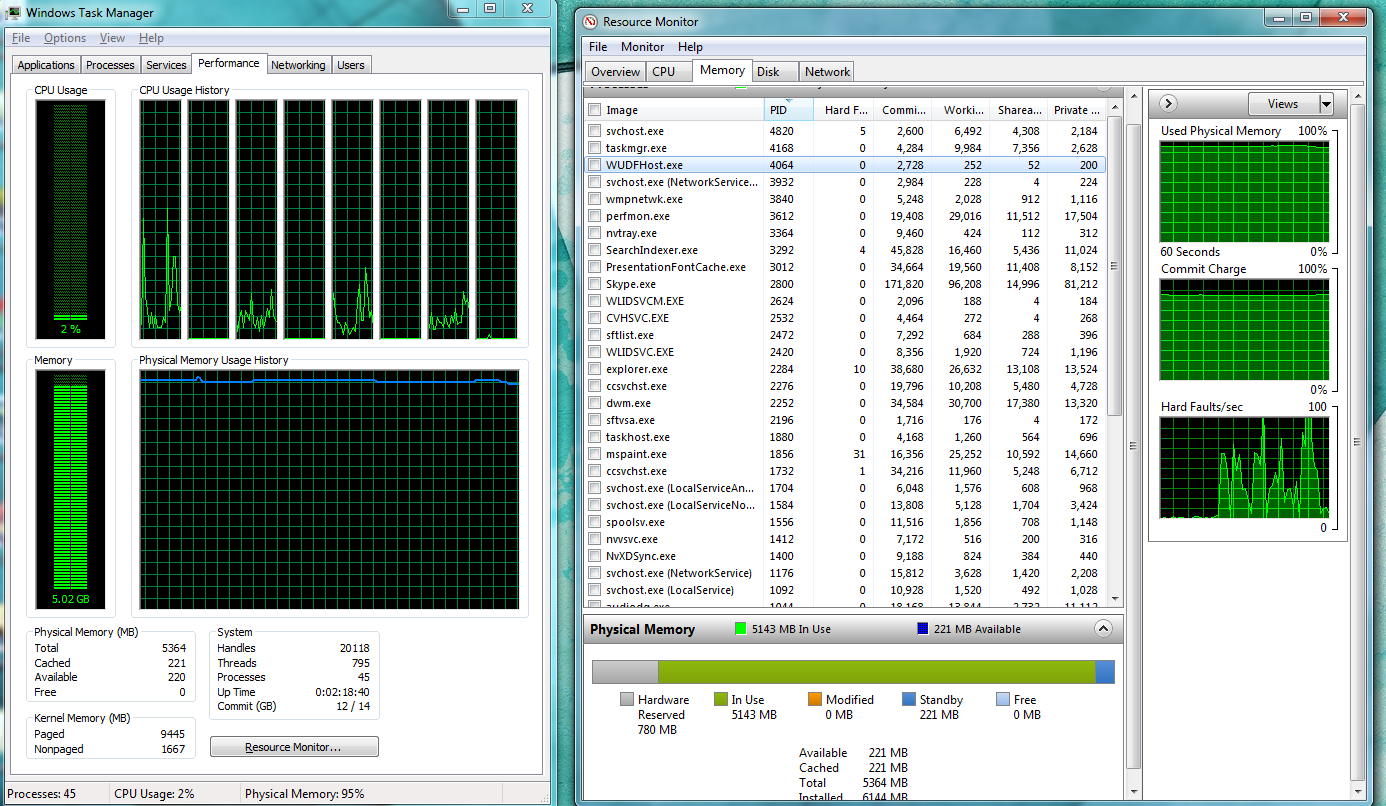Select the wmpnetwk.exe row
This screenshot has height=806, width=1386.
[845, 199]
